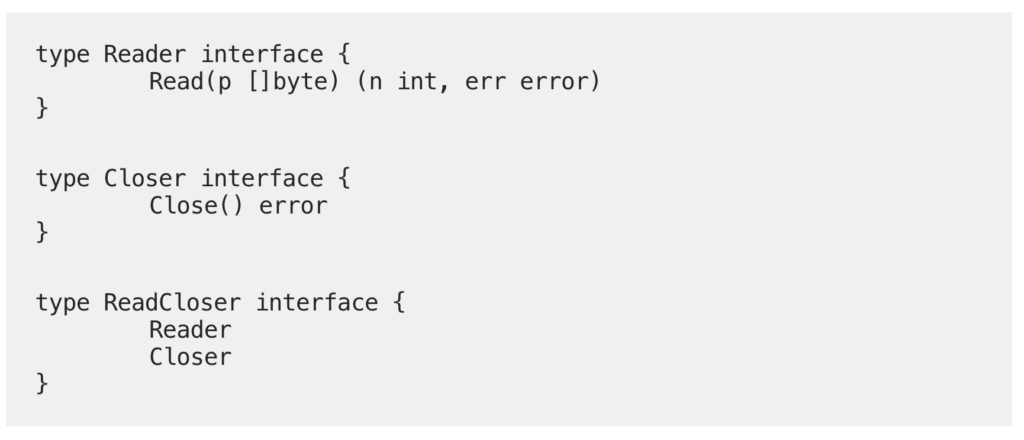1024x440 pixels.
Task: Click the Close() method name
Action: (x=189, y=206)
